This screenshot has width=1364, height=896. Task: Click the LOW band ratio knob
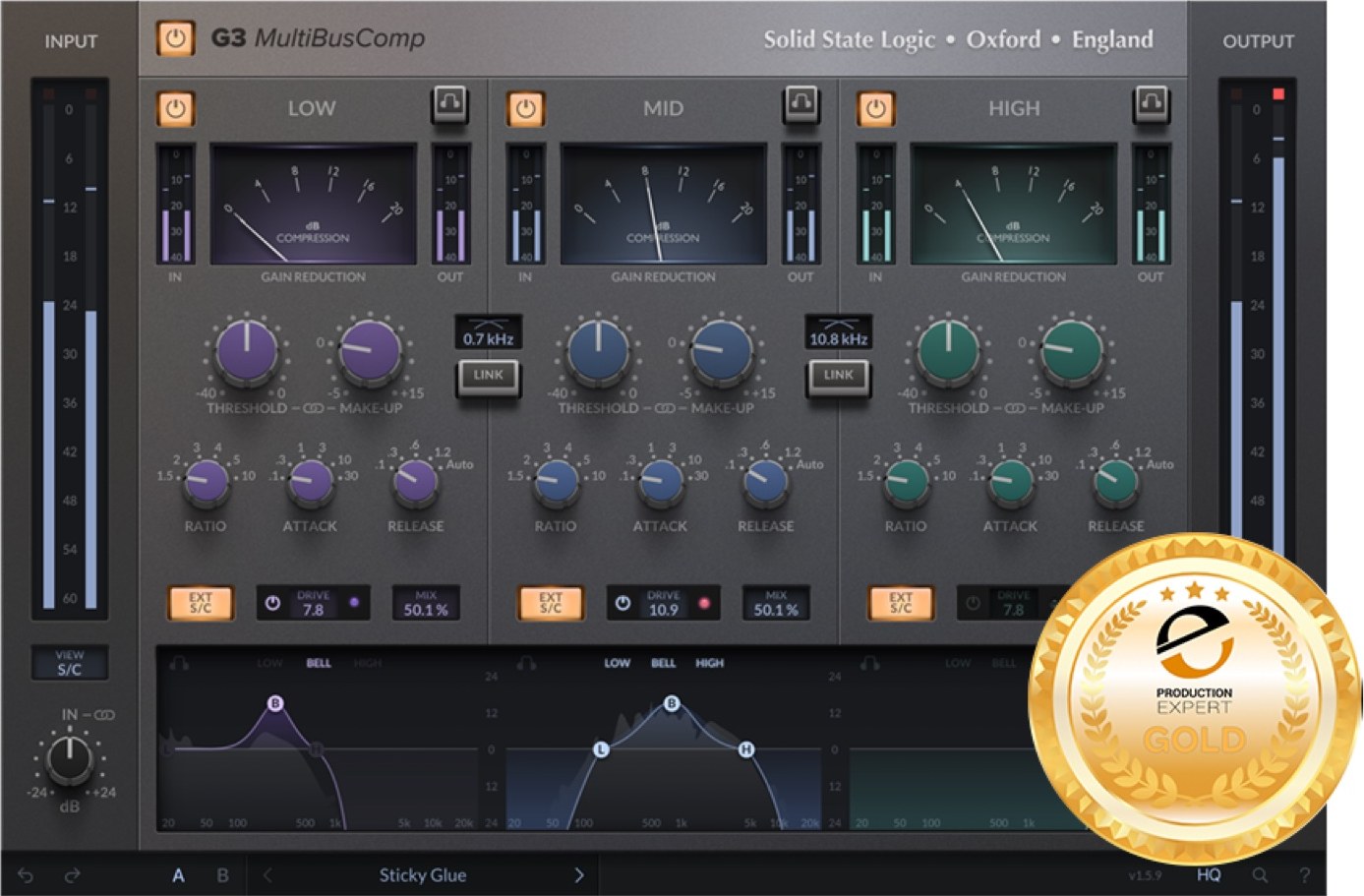207,481
